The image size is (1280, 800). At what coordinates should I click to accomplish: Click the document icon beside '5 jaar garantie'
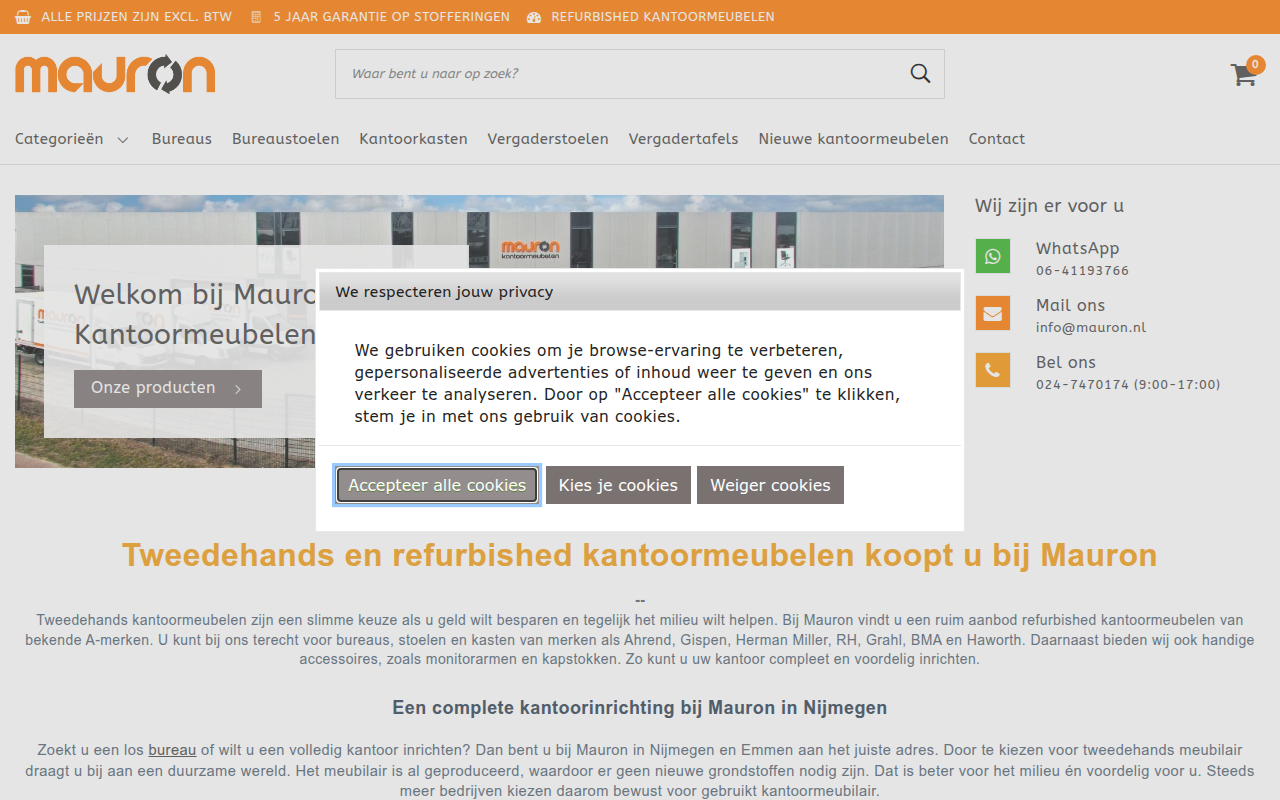[x=256, y=17]
